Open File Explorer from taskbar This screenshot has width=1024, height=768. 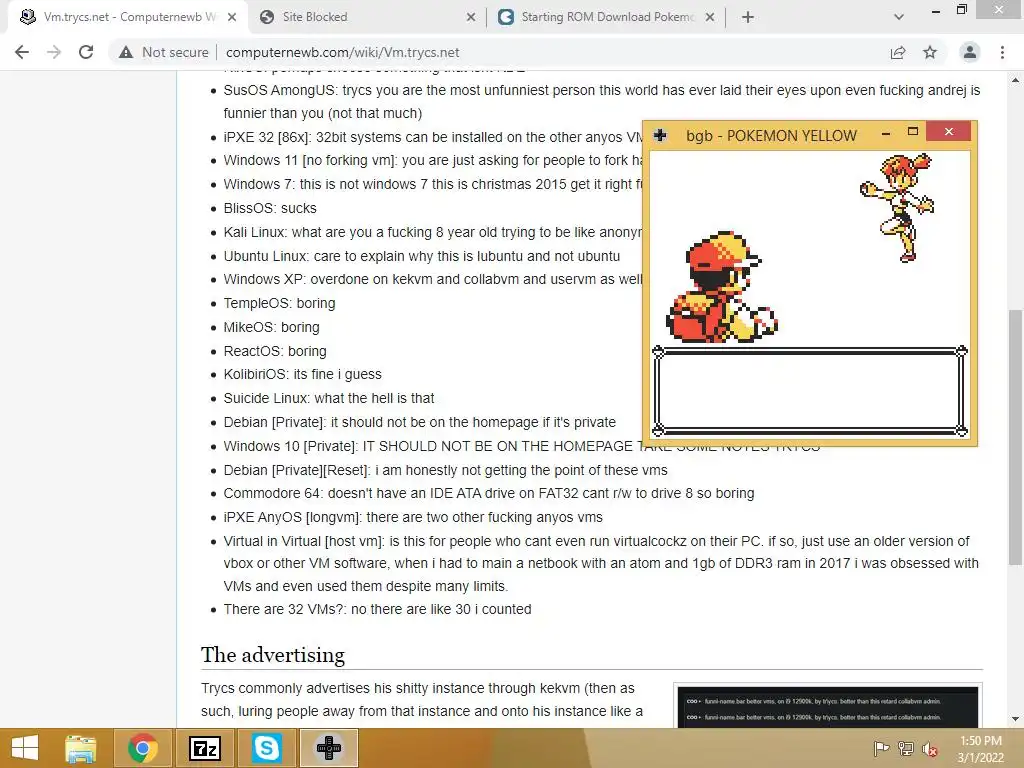(x=80, y=748)
